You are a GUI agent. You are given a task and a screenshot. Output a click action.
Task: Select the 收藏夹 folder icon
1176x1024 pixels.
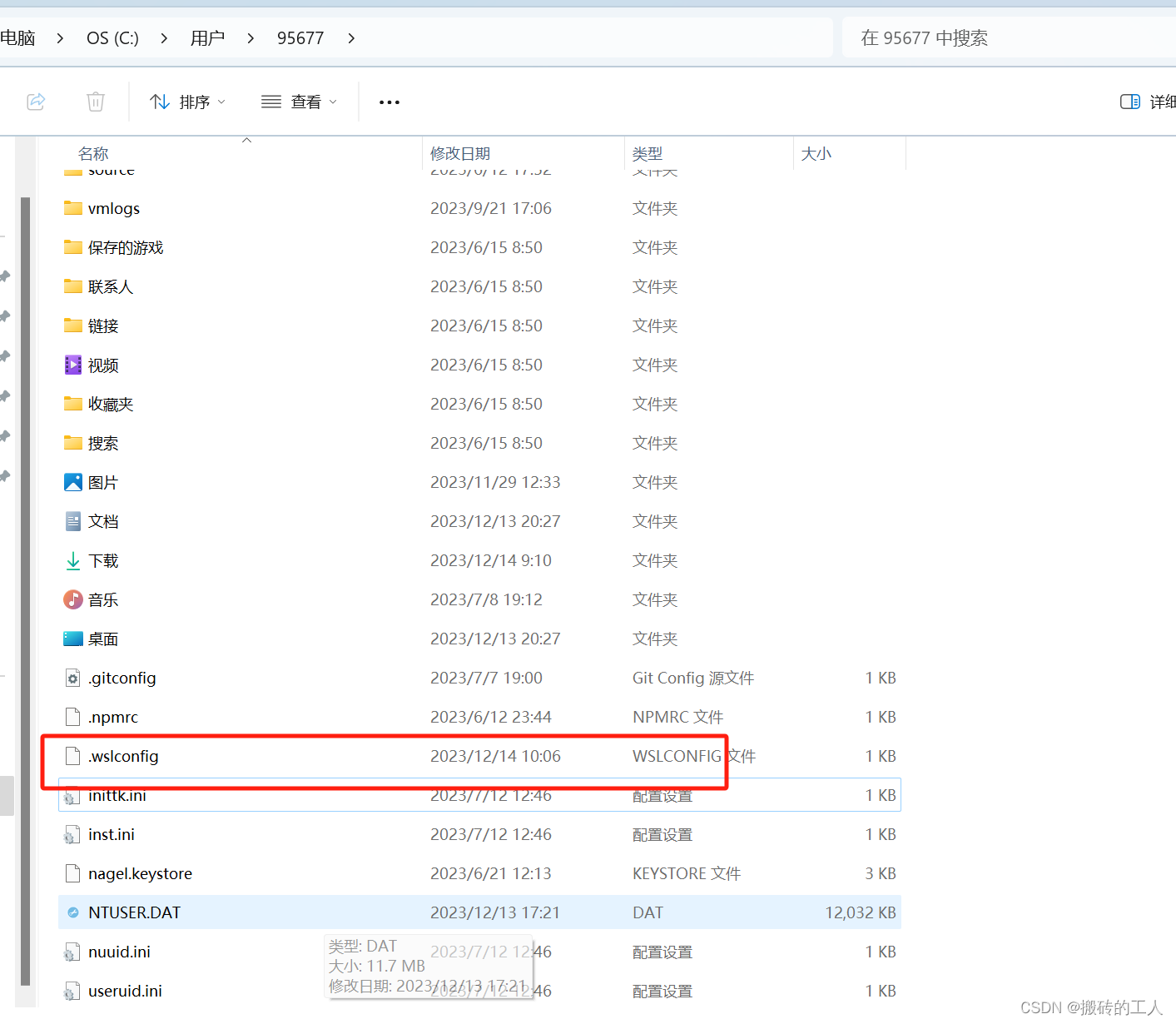pos(73,404)
